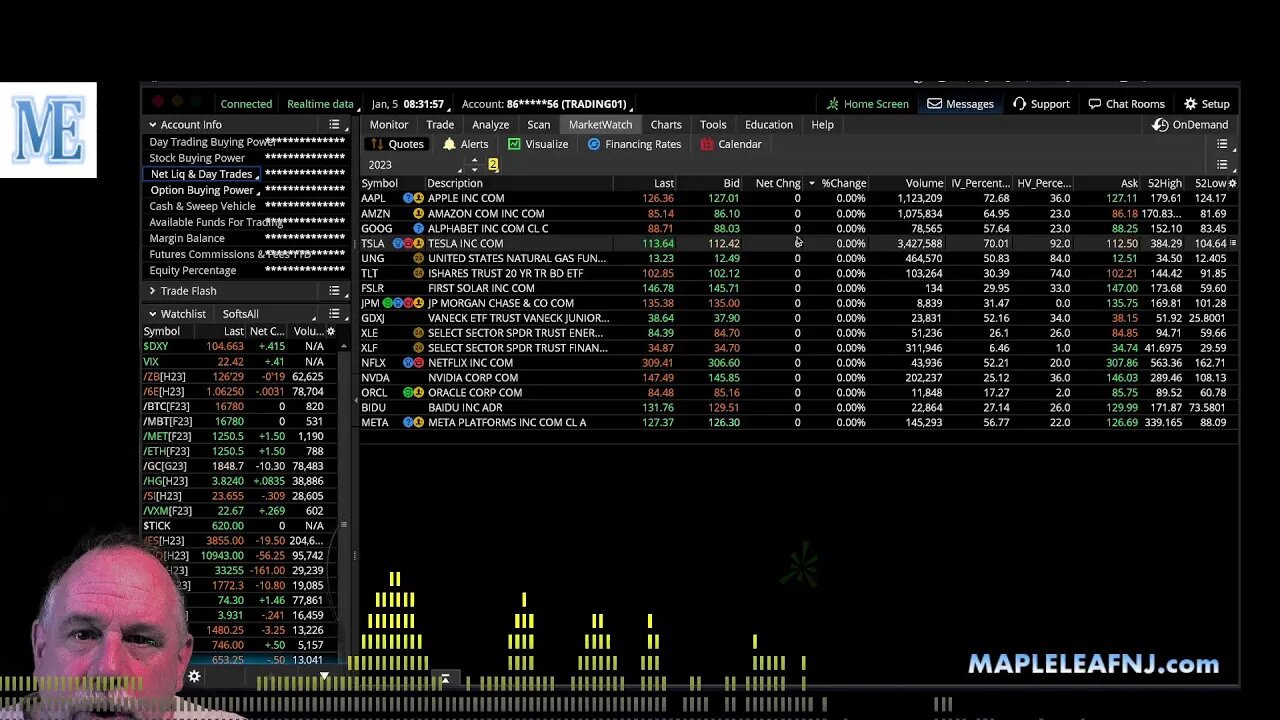
Task: Open bottom-left sidebar gear settings
Action: coord(194,677)
